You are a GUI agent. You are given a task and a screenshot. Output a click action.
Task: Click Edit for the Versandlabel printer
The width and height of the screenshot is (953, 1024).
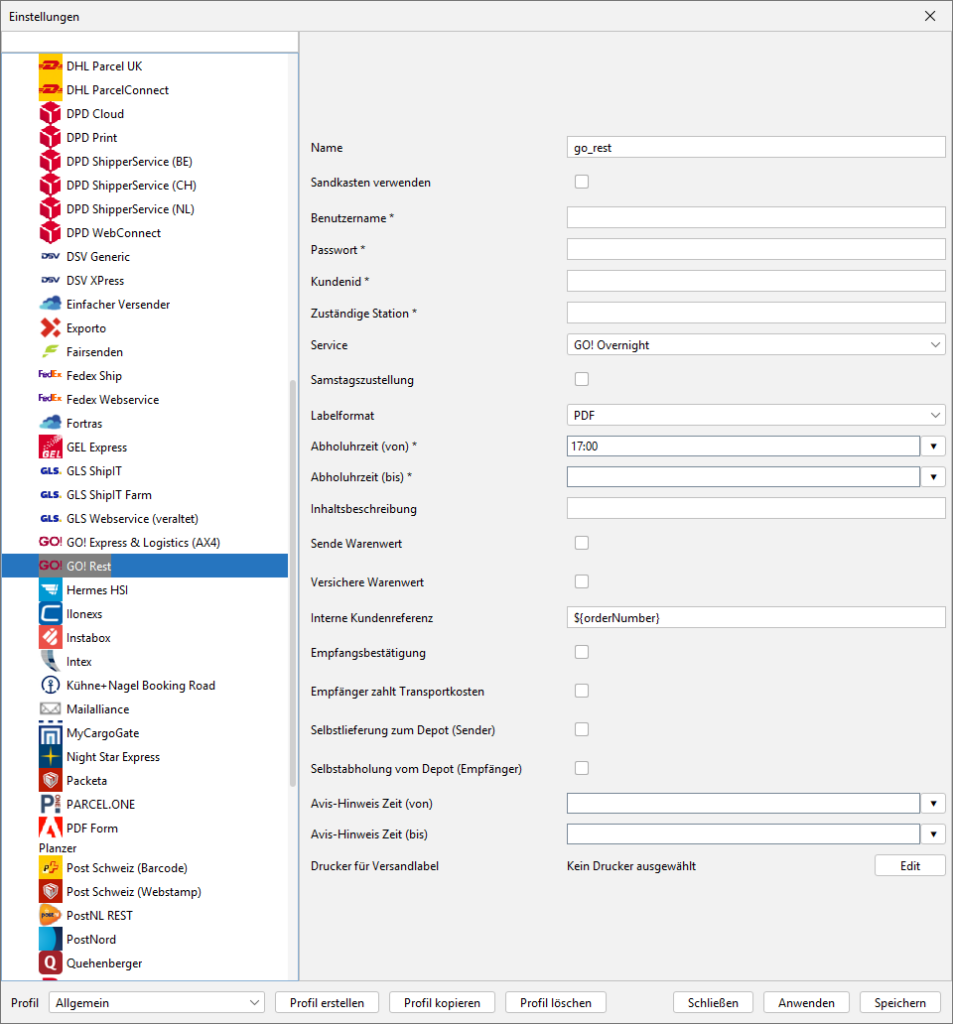coord(909,866)
